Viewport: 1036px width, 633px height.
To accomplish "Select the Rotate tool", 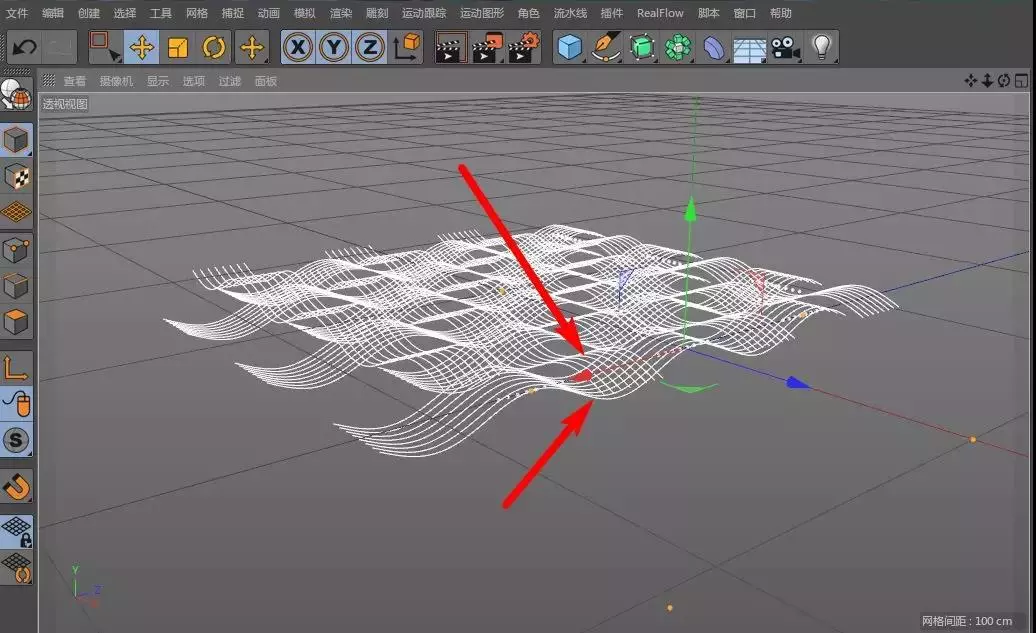I will tap(213, 47).
